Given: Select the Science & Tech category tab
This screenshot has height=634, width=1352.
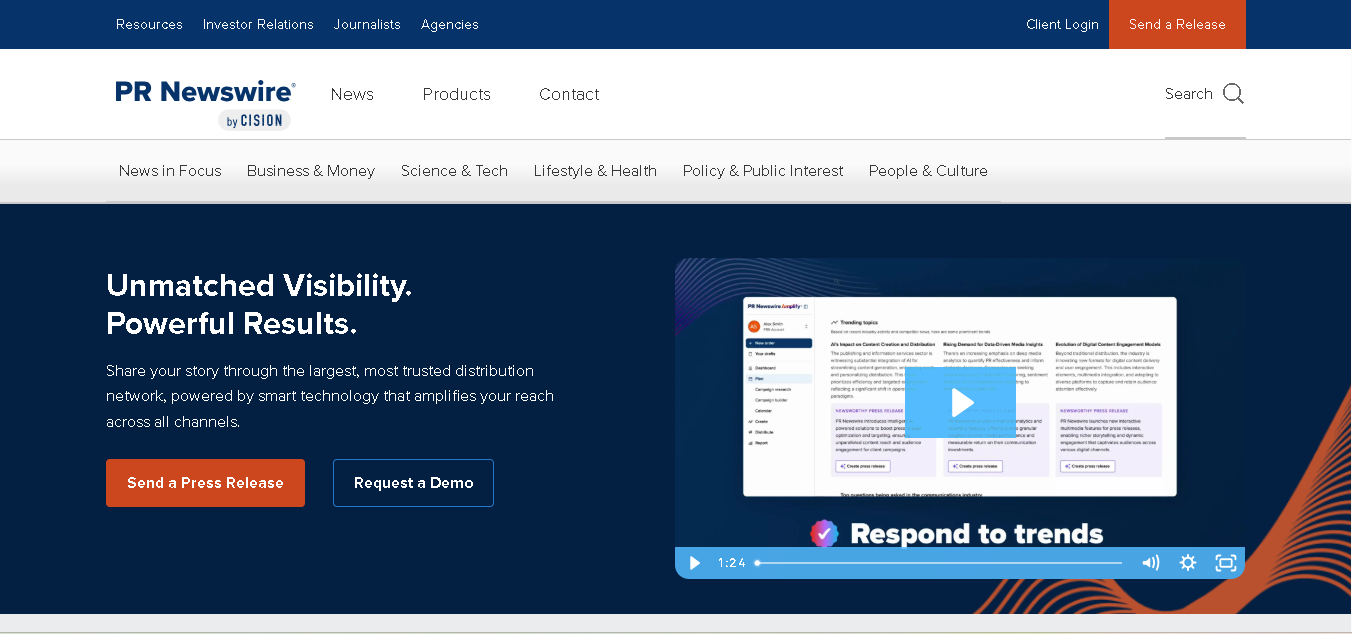Looking at the screenshot, I should [454, 171].
